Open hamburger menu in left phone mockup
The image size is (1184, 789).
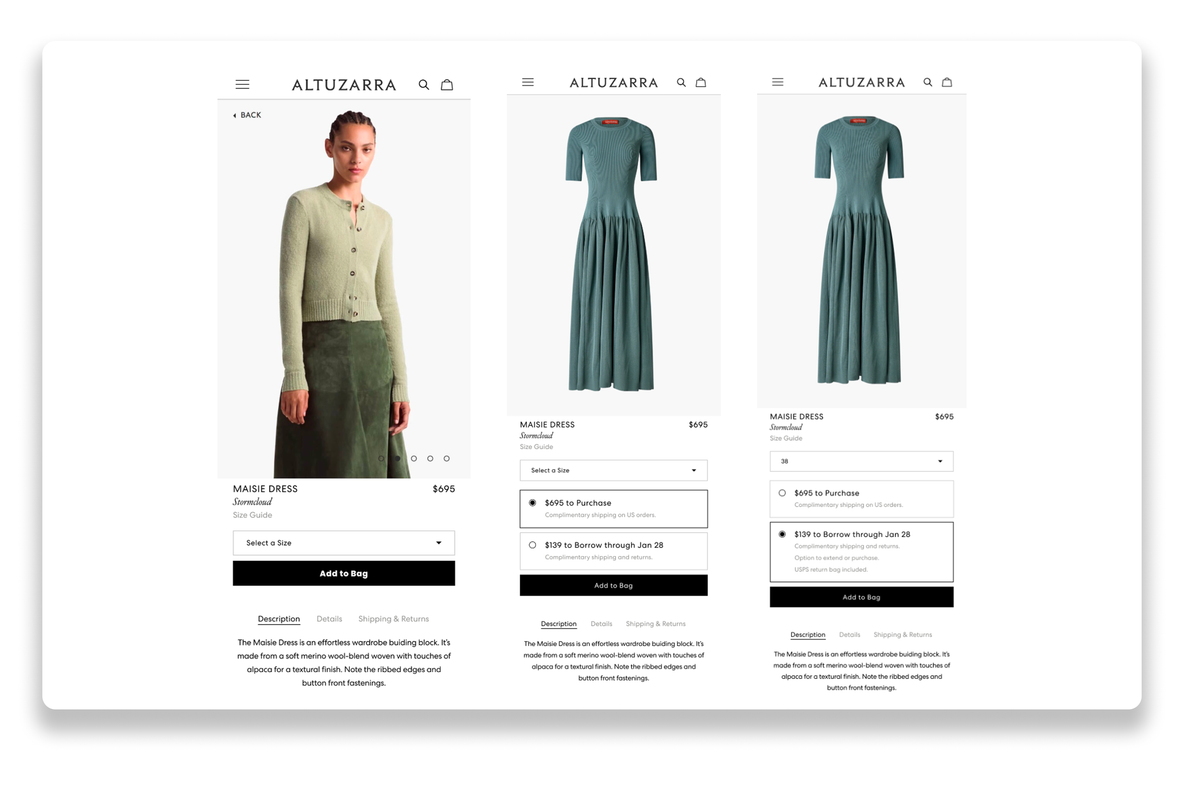242,85
